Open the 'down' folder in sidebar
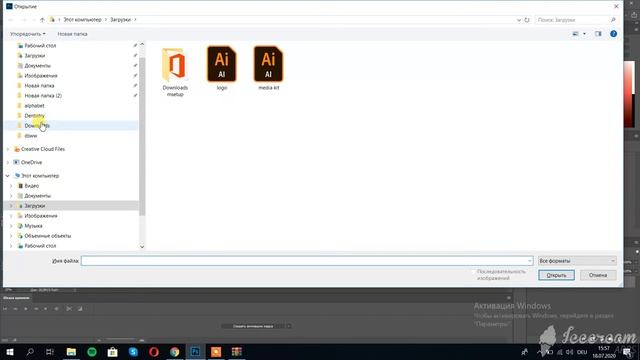This screenshot has width=640, height=360. pyautogui.click(x=31, y=136)
